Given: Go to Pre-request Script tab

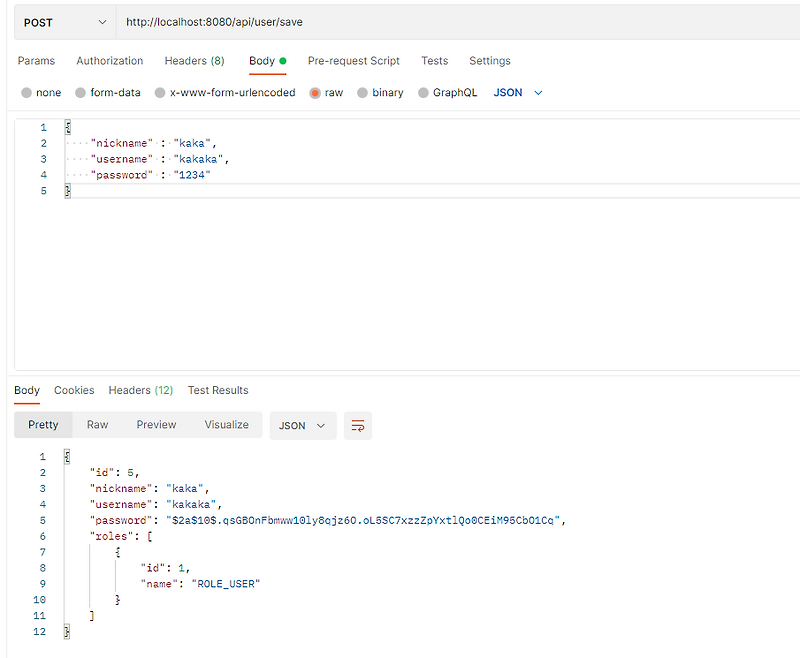Looking at the screenshot, I should point(354,61).
